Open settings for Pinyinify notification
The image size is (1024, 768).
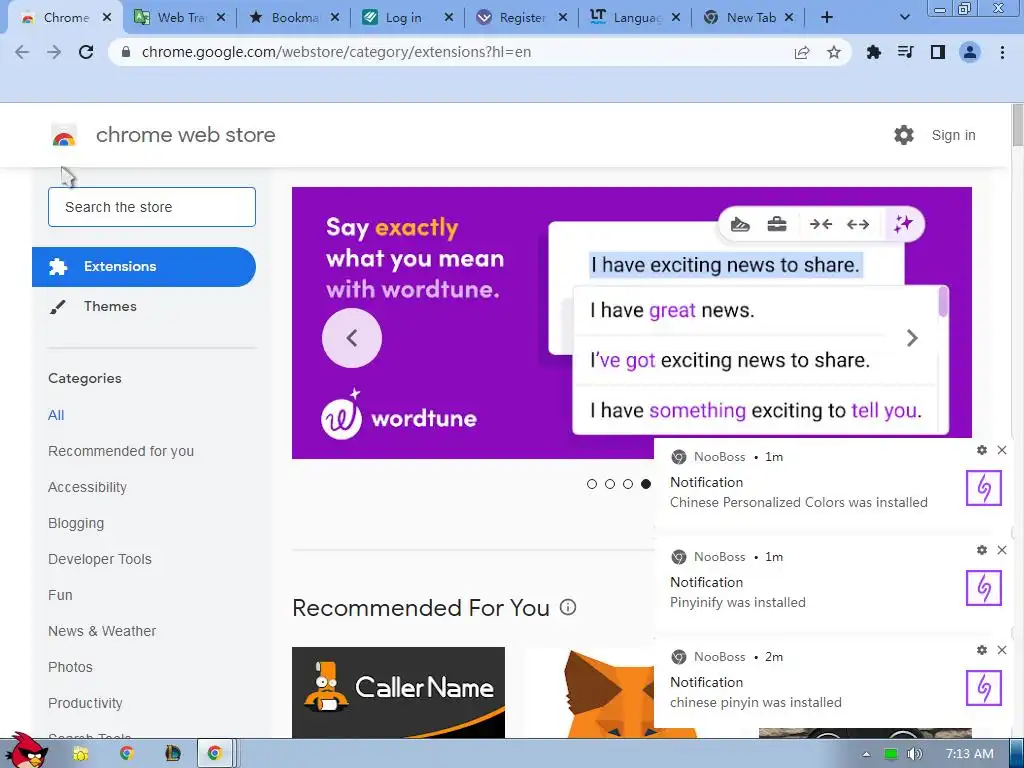pos(982,550)
